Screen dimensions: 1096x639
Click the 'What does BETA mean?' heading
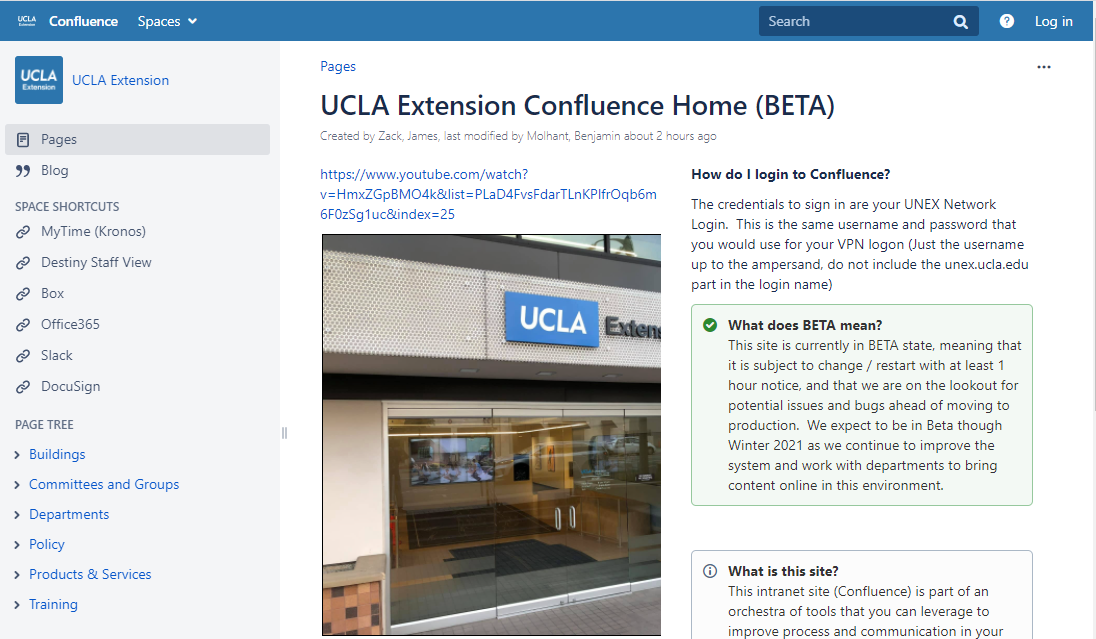[805, 325]
